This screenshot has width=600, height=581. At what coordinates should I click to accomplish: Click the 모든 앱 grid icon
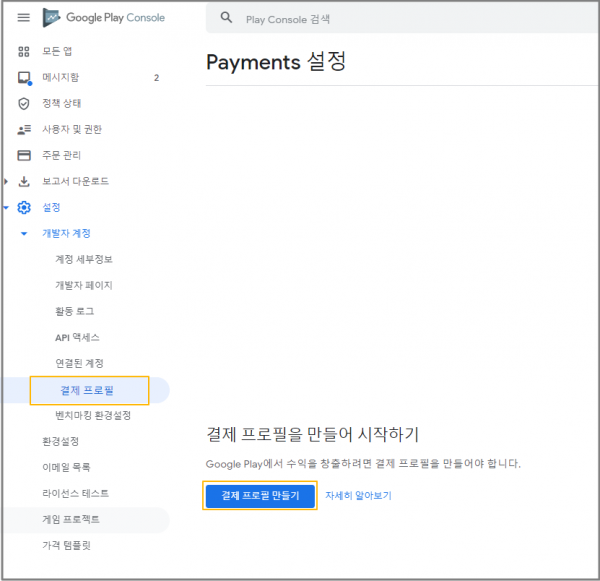coord(24,51)
